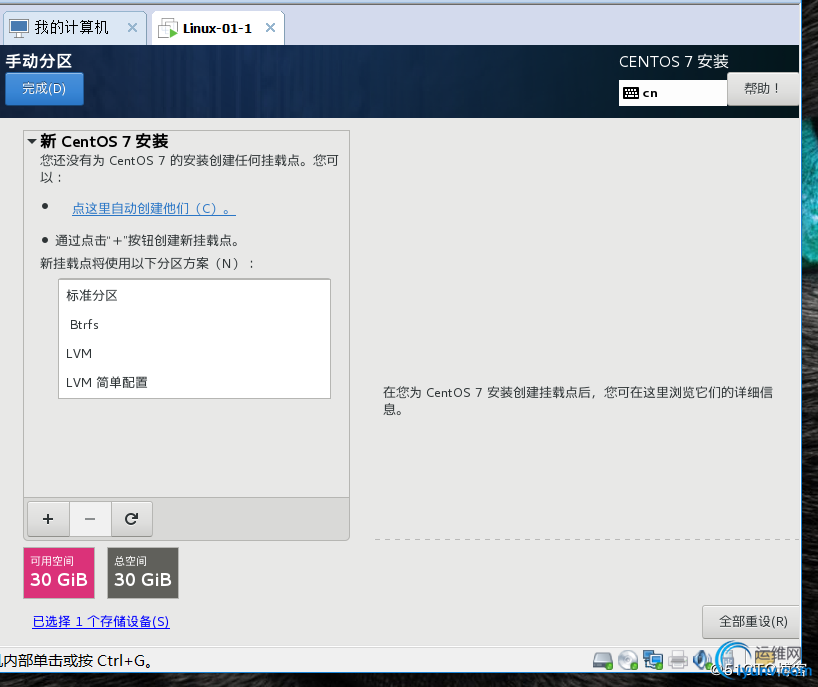Click the auto-create mount points link
Viewport: 818px width, 687px height.
[x=153, y=209]
